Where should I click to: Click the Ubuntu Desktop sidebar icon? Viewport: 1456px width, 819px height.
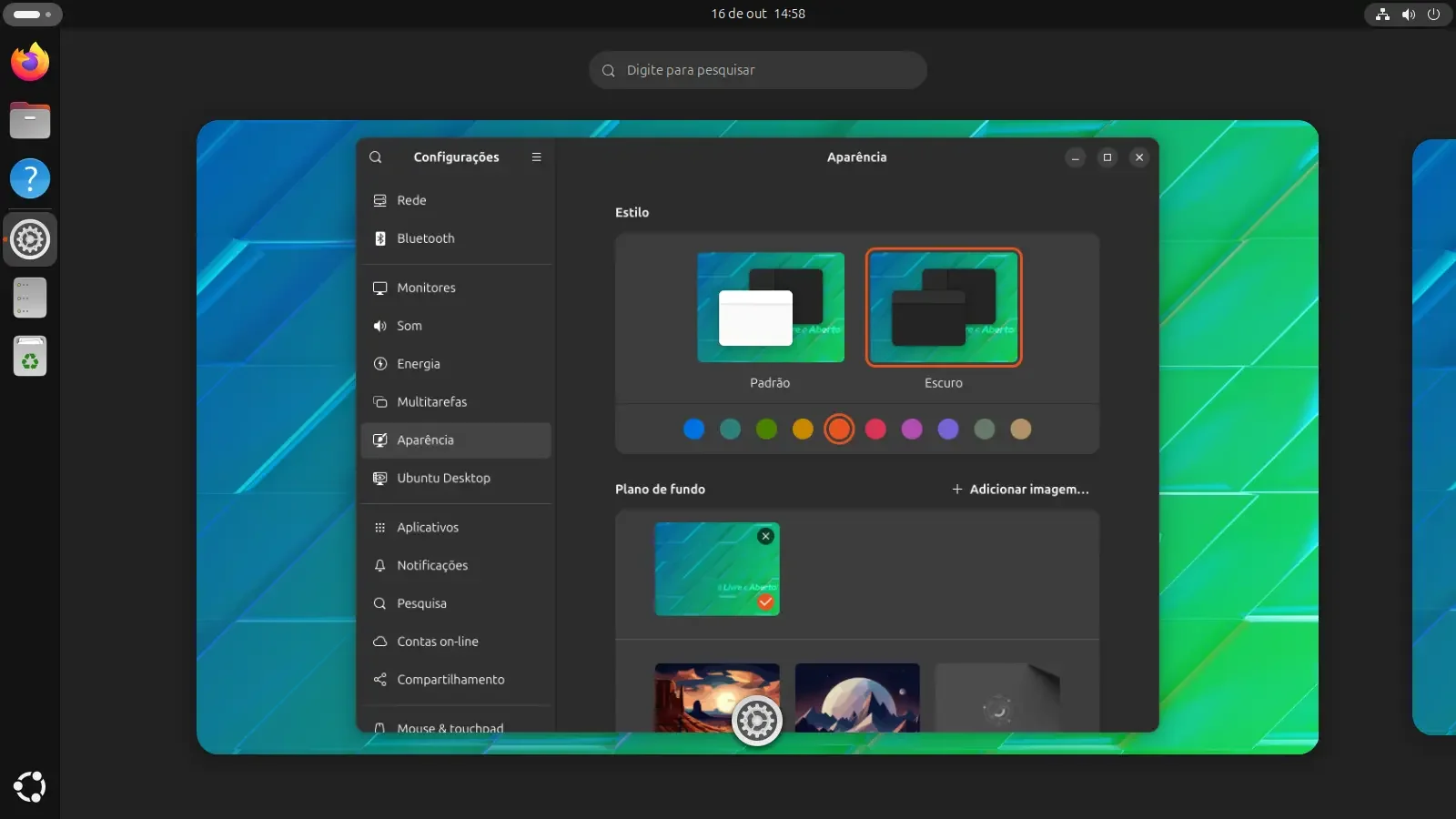pyautogui.click(x=380, y=479)
